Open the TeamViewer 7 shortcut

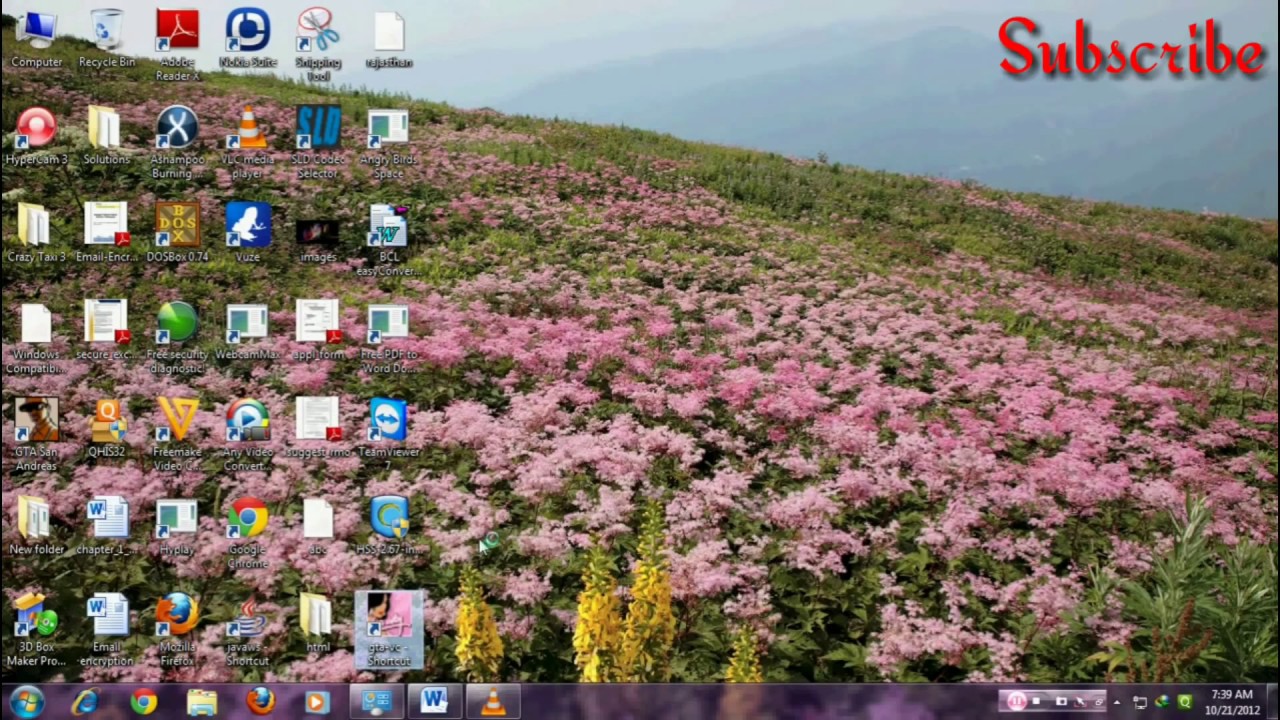388,434
